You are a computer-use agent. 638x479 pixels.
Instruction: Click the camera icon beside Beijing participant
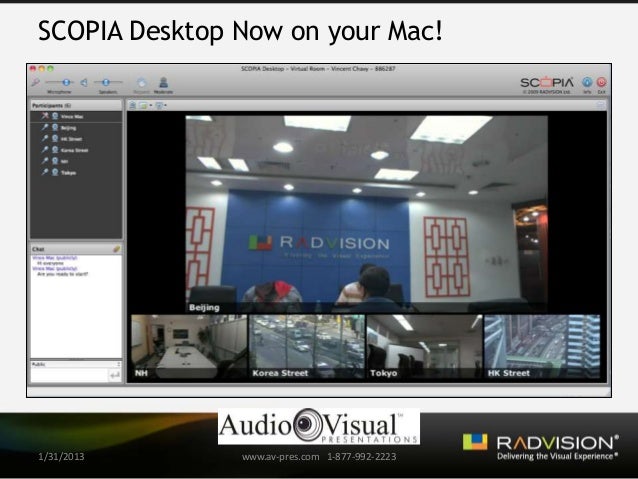click(55, 127)
